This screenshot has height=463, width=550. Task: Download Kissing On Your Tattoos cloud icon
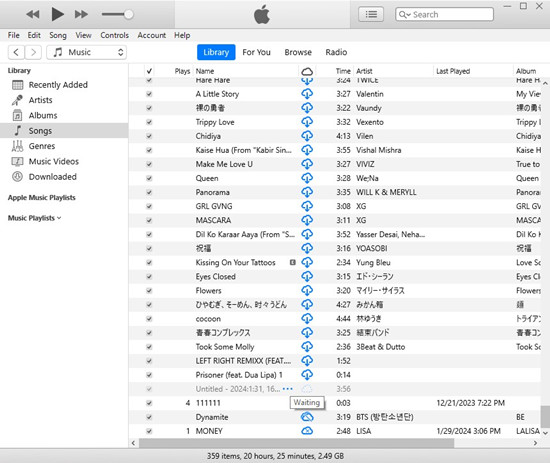307,262
